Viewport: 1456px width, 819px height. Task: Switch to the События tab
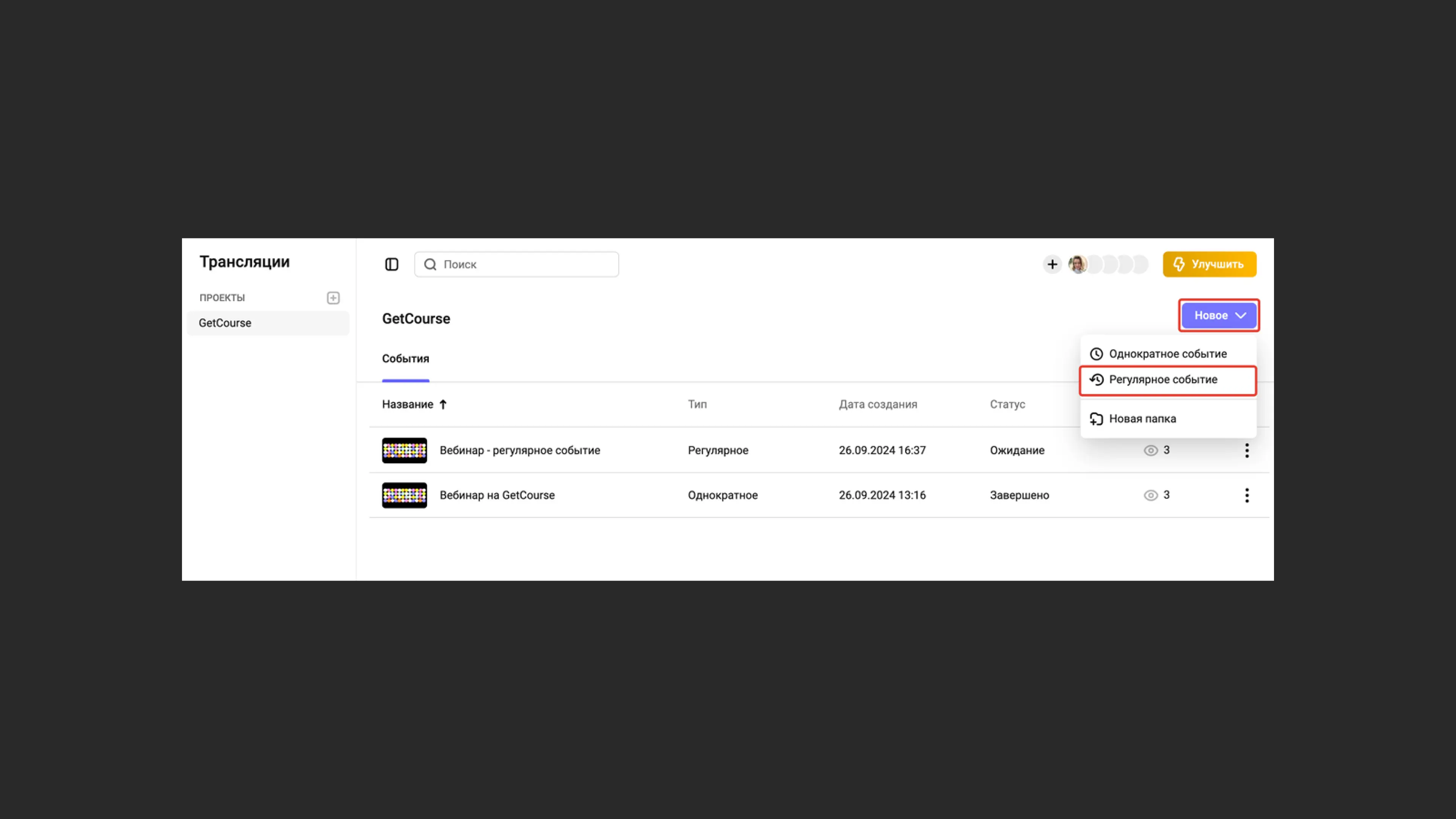[405, 359]
